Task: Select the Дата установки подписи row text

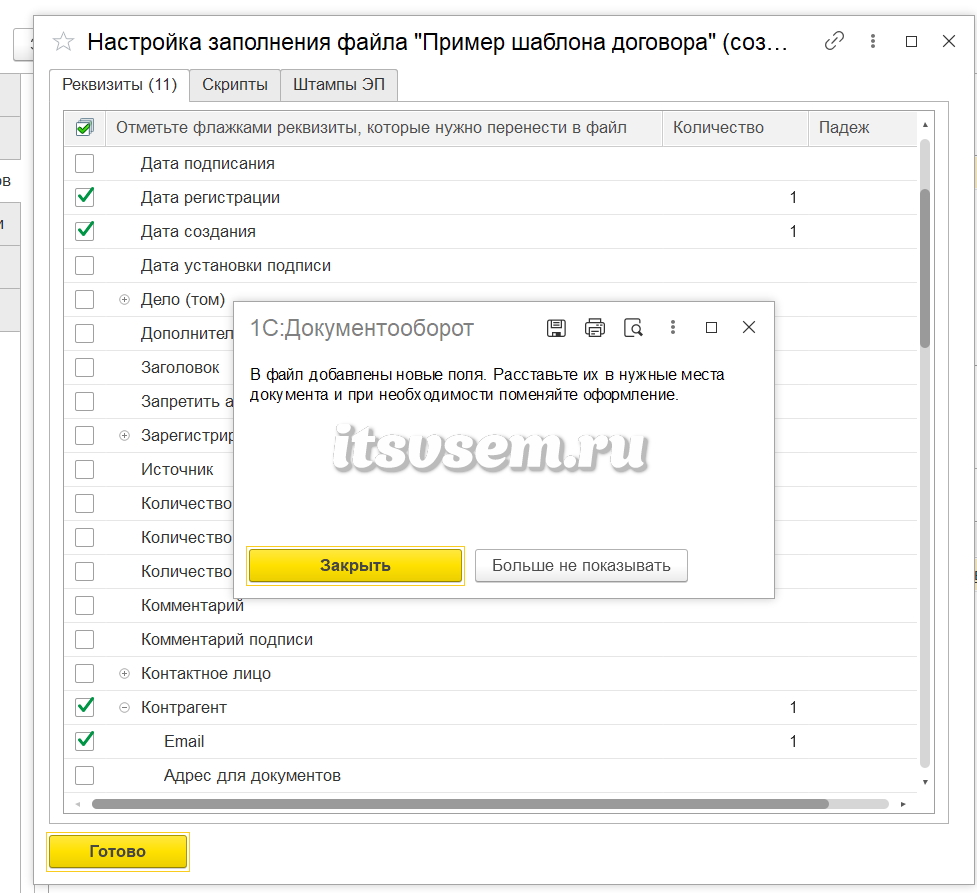Action: pos(236,265)
